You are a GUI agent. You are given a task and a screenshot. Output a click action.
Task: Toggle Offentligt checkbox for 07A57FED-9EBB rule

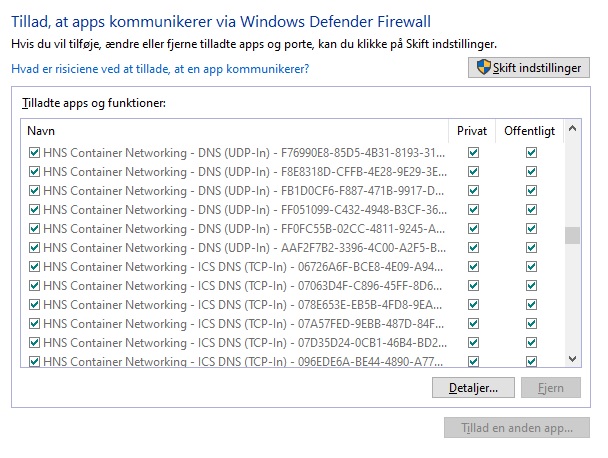(x=531, y=323)
